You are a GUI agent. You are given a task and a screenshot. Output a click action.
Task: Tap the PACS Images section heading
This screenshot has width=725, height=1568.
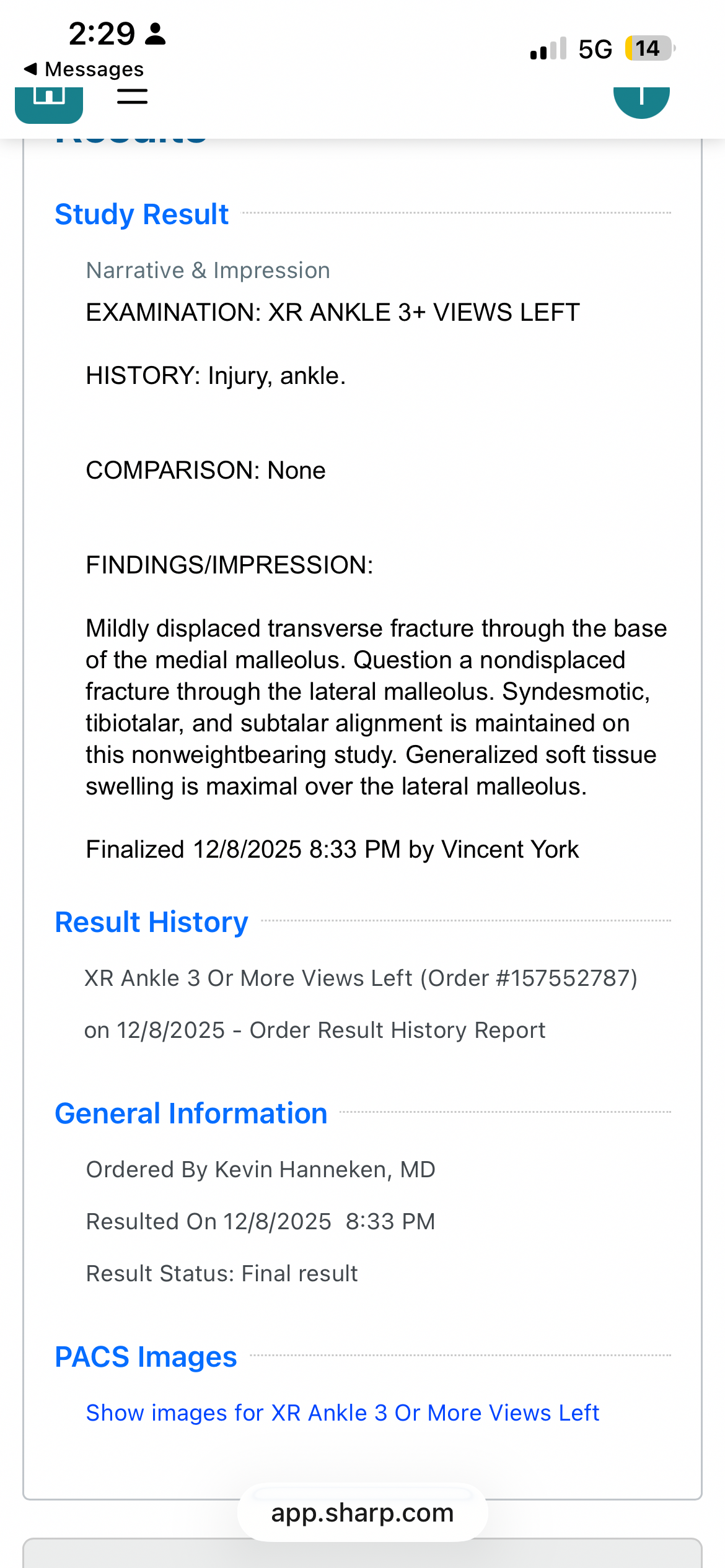146,1357
